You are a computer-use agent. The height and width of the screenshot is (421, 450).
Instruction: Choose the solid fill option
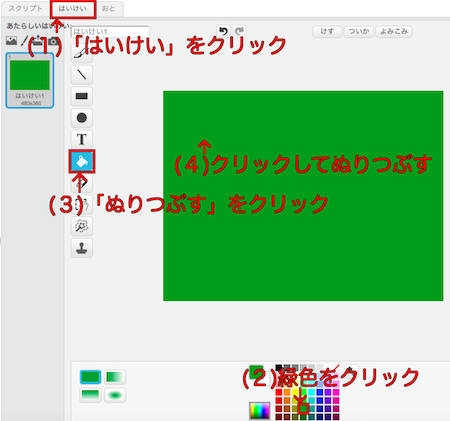click(x=90, y=377)
